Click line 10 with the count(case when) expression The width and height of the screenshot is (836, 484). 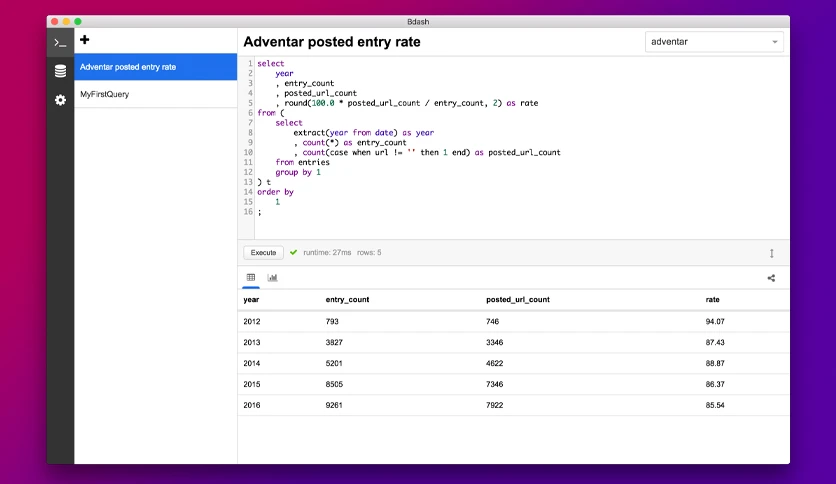click(427, 152)
